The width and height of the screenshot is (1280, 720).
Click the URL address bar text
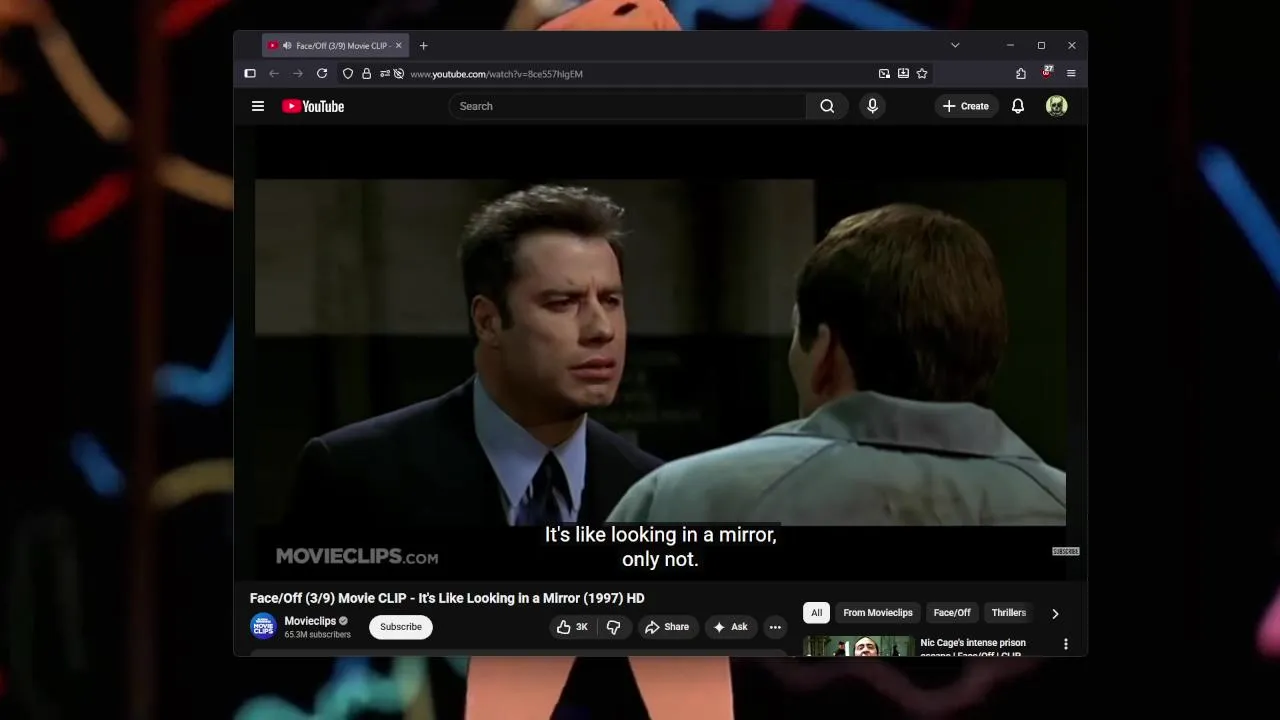[x=496, y=74]
